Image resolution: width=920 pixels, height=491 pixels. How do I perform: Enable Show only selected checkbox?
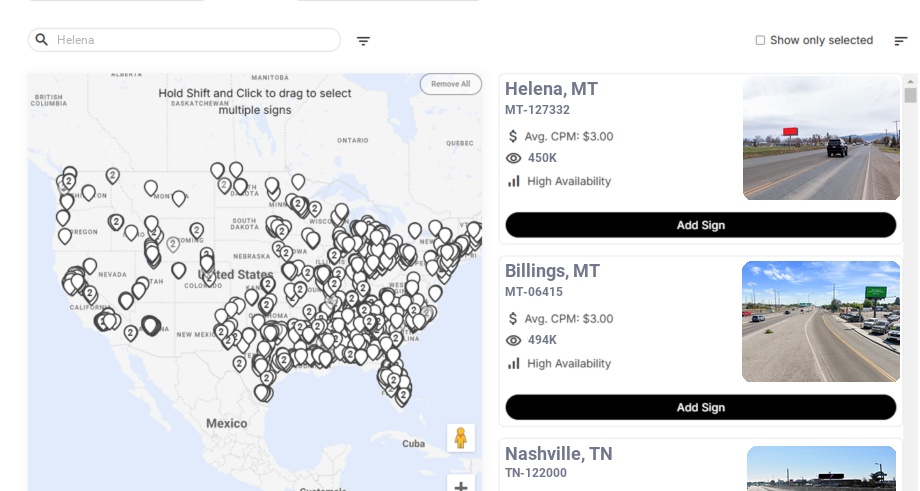point(760,41)
